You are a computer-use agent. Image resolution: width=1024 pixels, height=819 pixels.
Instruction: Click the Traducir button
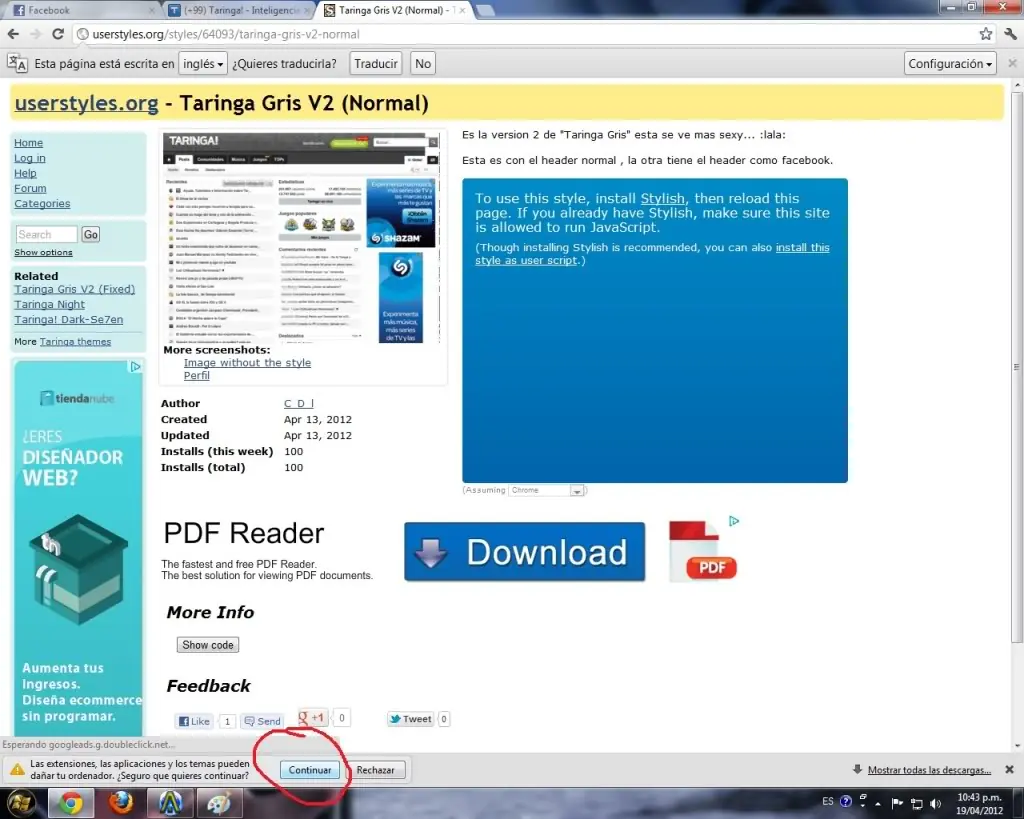(376, 63)
